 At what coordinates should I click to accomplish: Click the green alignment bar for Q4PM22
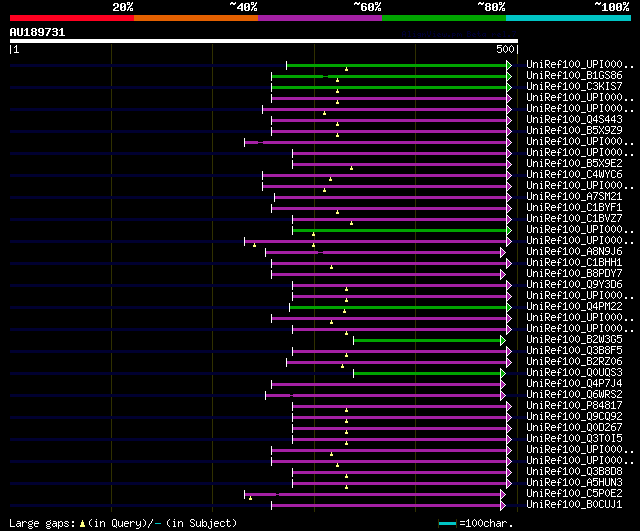(x=398, y=307)
